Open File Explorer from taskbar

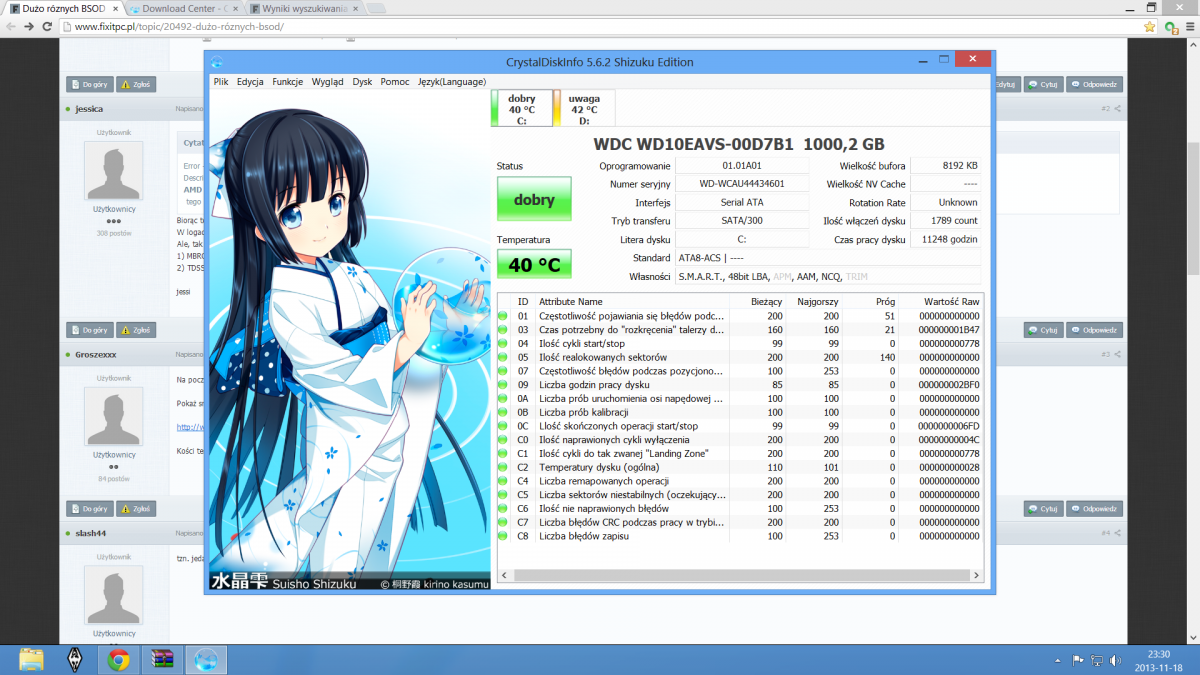pos(32,659)
